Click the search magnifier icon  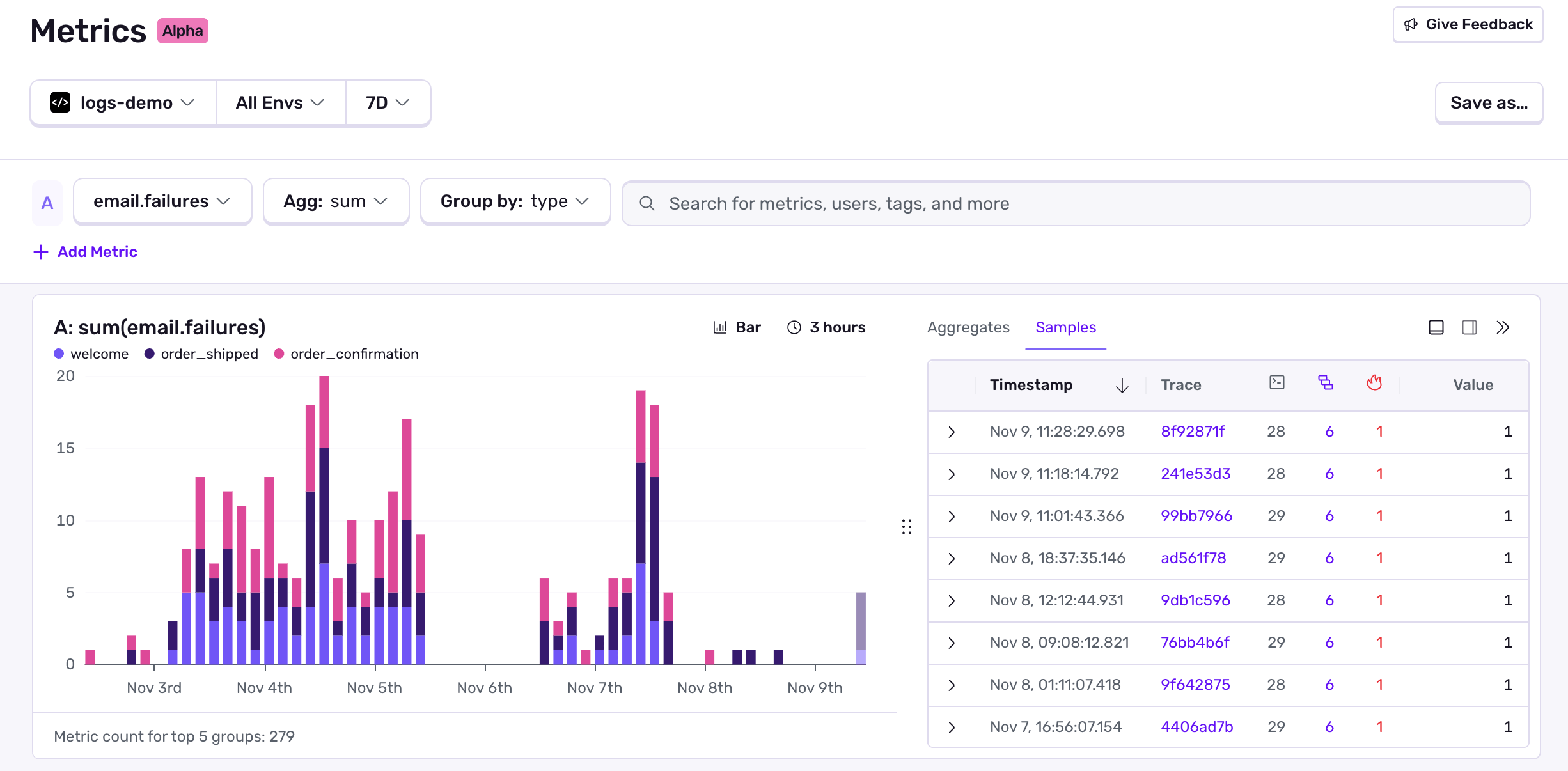pyautogui.click(x=647, y=203)
